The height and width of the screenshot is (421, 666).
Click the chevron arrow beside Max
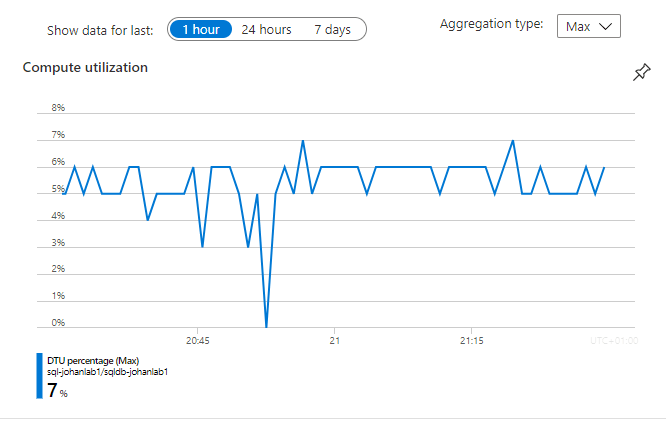pos(606,26)
